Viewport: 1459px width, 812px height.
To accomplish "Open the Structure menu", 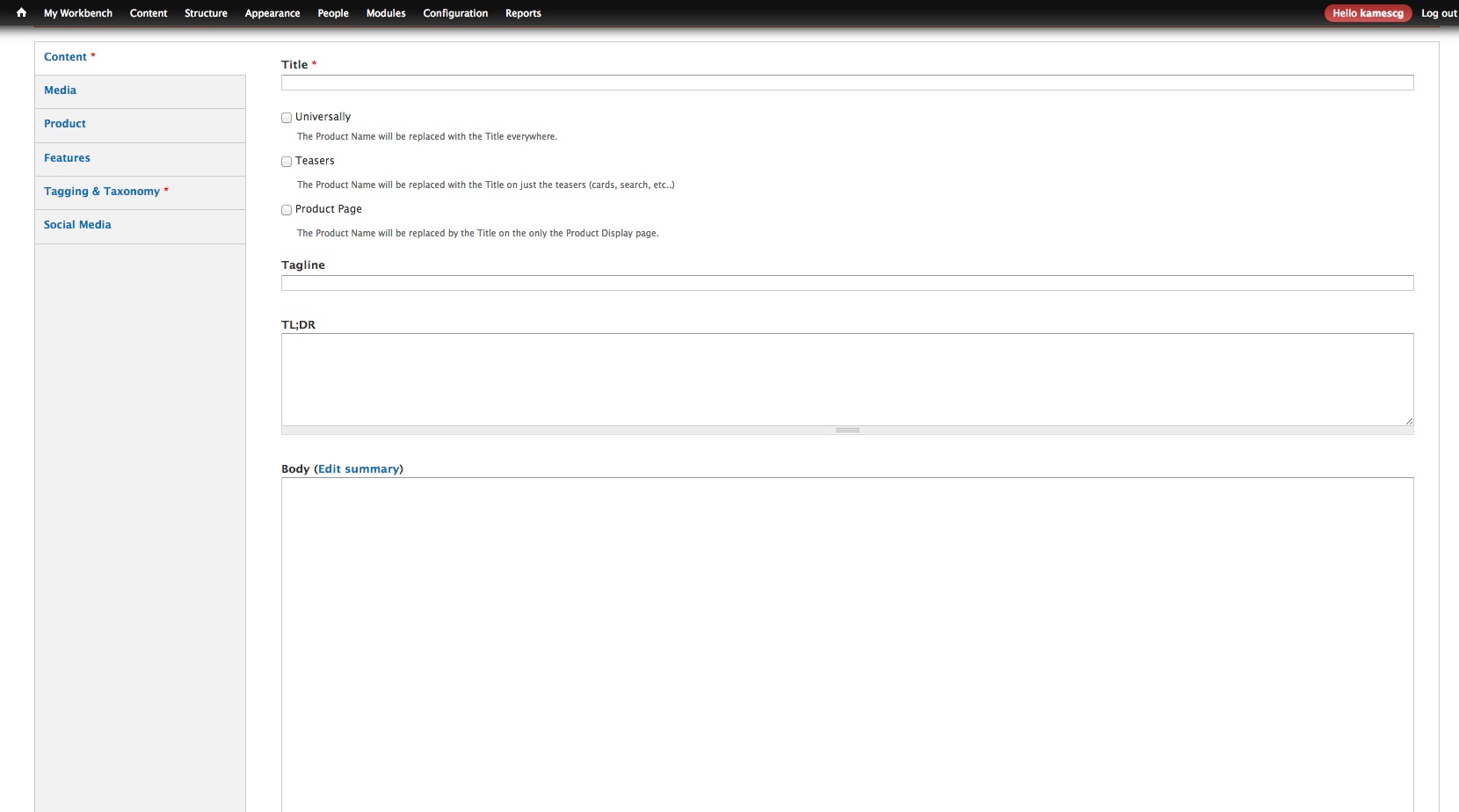I will click(206, 13).
